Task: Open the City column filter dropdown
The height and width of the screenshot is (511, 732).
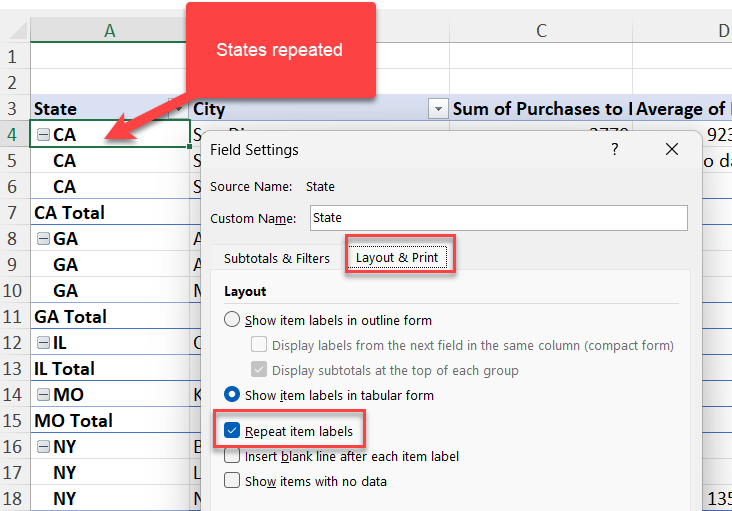Action: coord(438,109)
